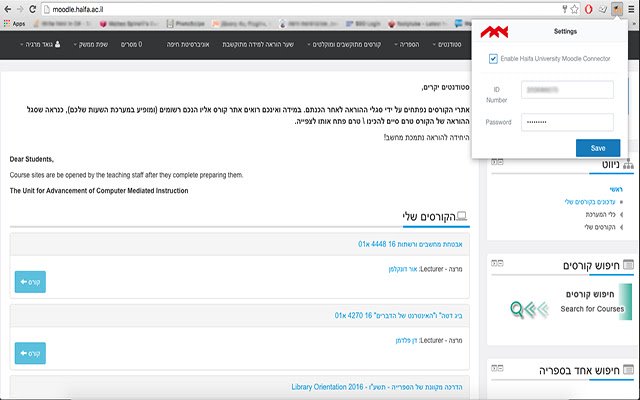Dock the חיפוש קורסים block
Image resolution: width=640 pixels, height=400 pixels.
494,263
